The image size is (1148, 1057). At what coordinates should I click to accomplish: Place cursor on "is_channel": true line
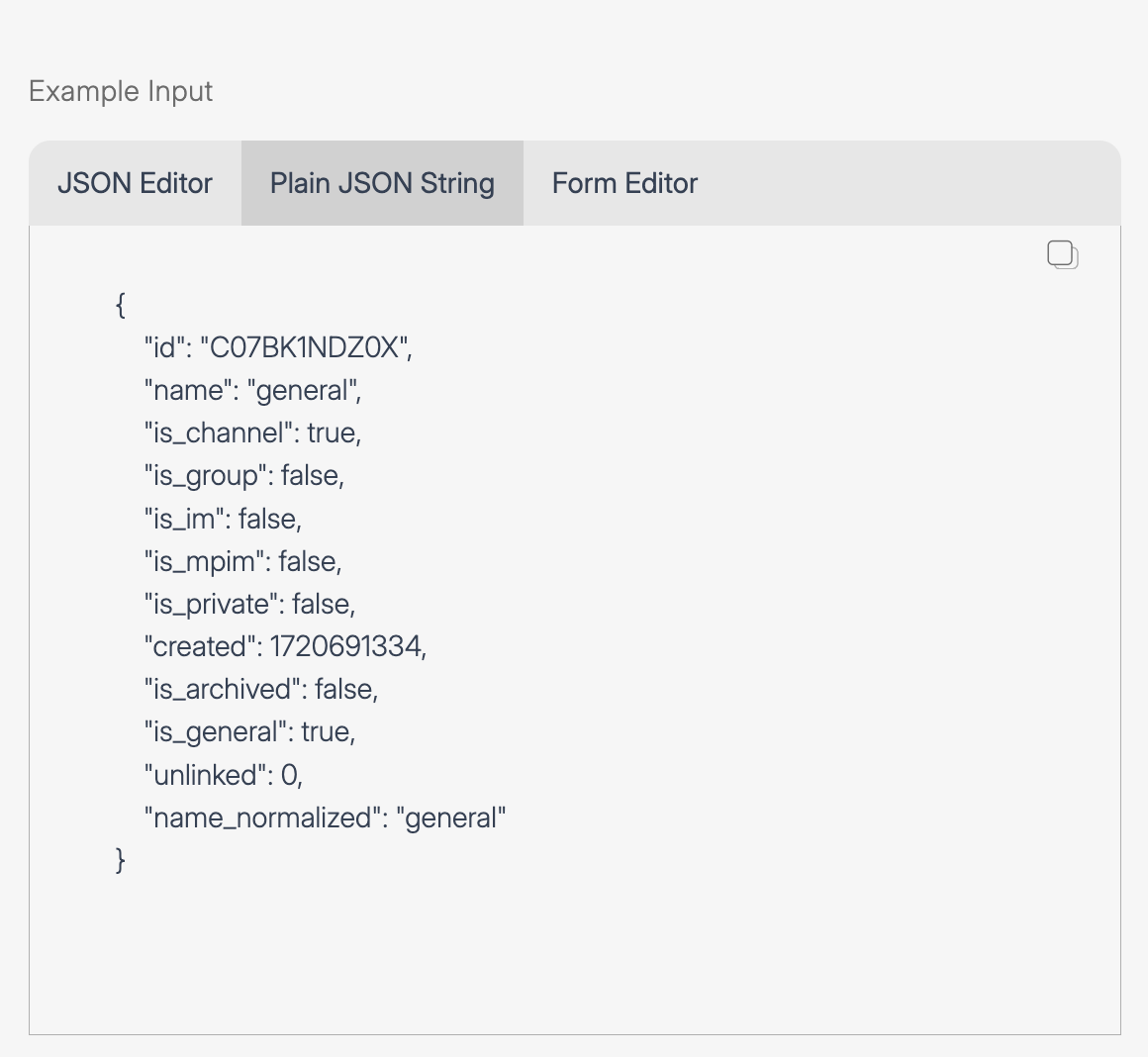click(252, 432)
